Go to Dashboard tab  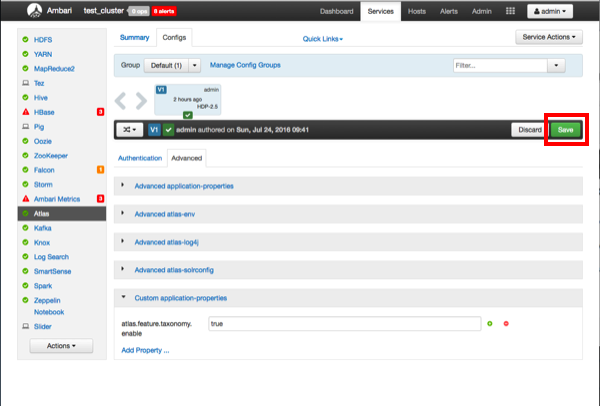[337, 11]
